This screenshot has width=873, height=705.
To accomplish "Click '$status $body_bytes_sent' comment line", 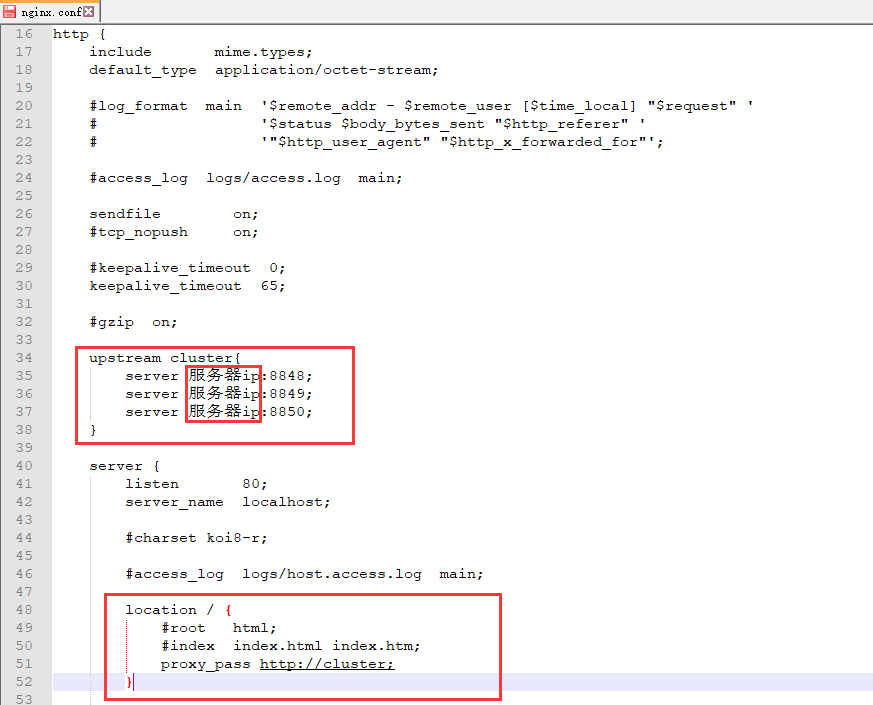I will click(367, 124).
